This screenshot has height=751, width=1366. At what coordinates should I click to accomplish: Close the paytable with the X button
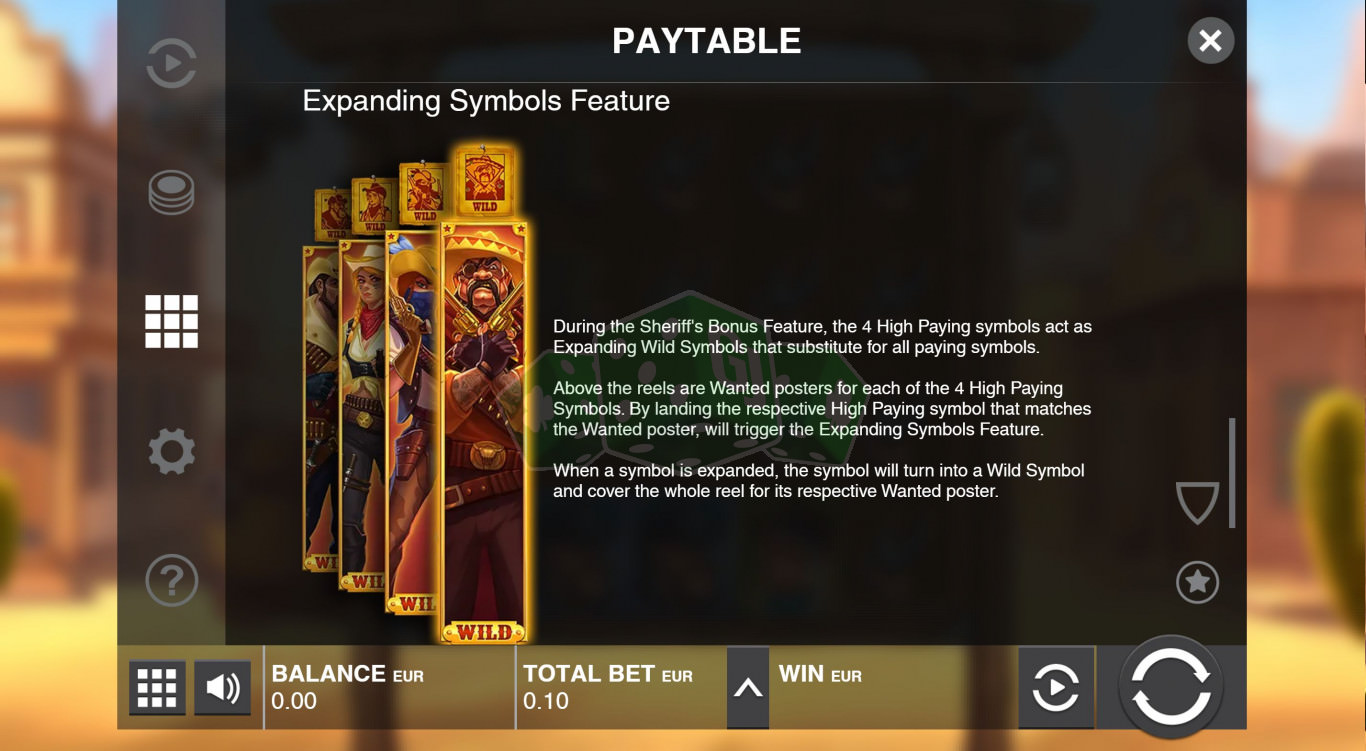click(1210, 41)
